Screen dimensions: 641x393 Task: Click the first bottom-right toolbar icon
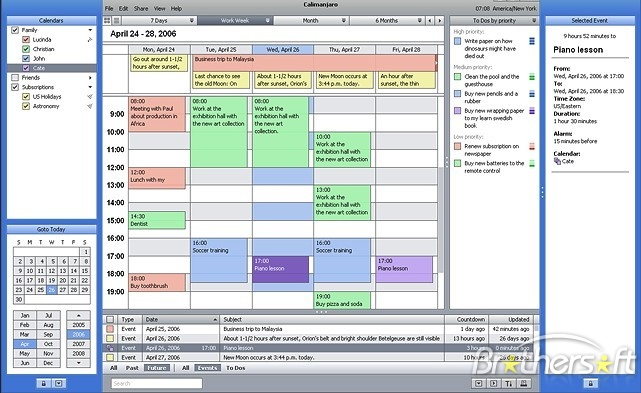479,383
